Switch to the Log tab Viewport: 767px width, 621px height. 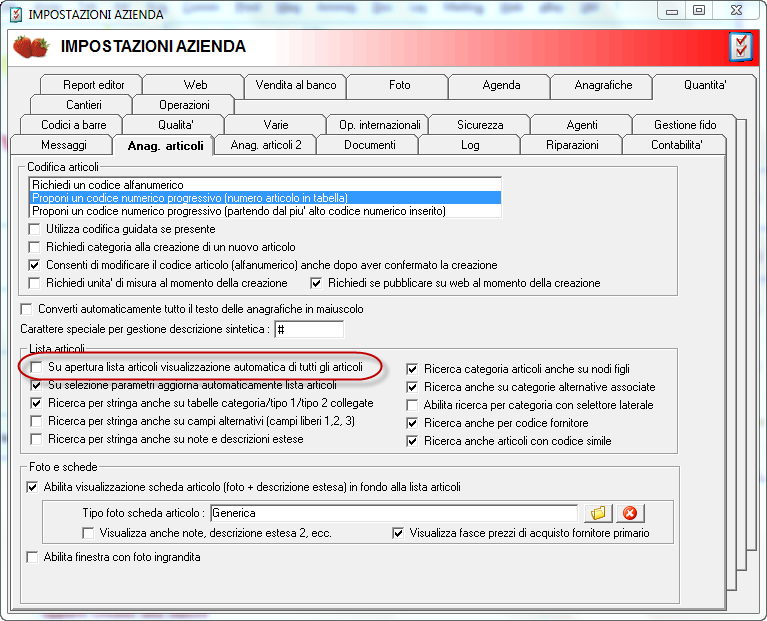tap(470, 145)
